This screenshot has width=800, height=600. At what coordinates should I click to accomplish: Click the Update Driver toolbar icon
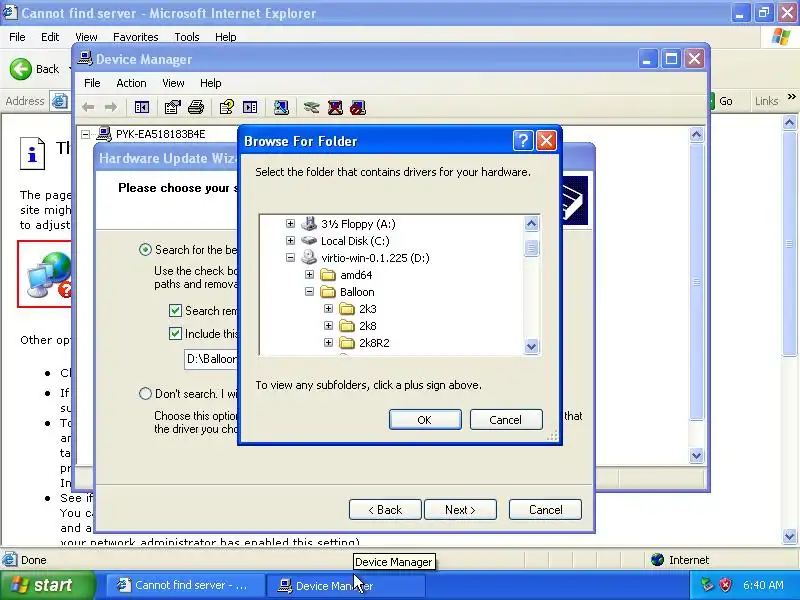tap(311, 107)
